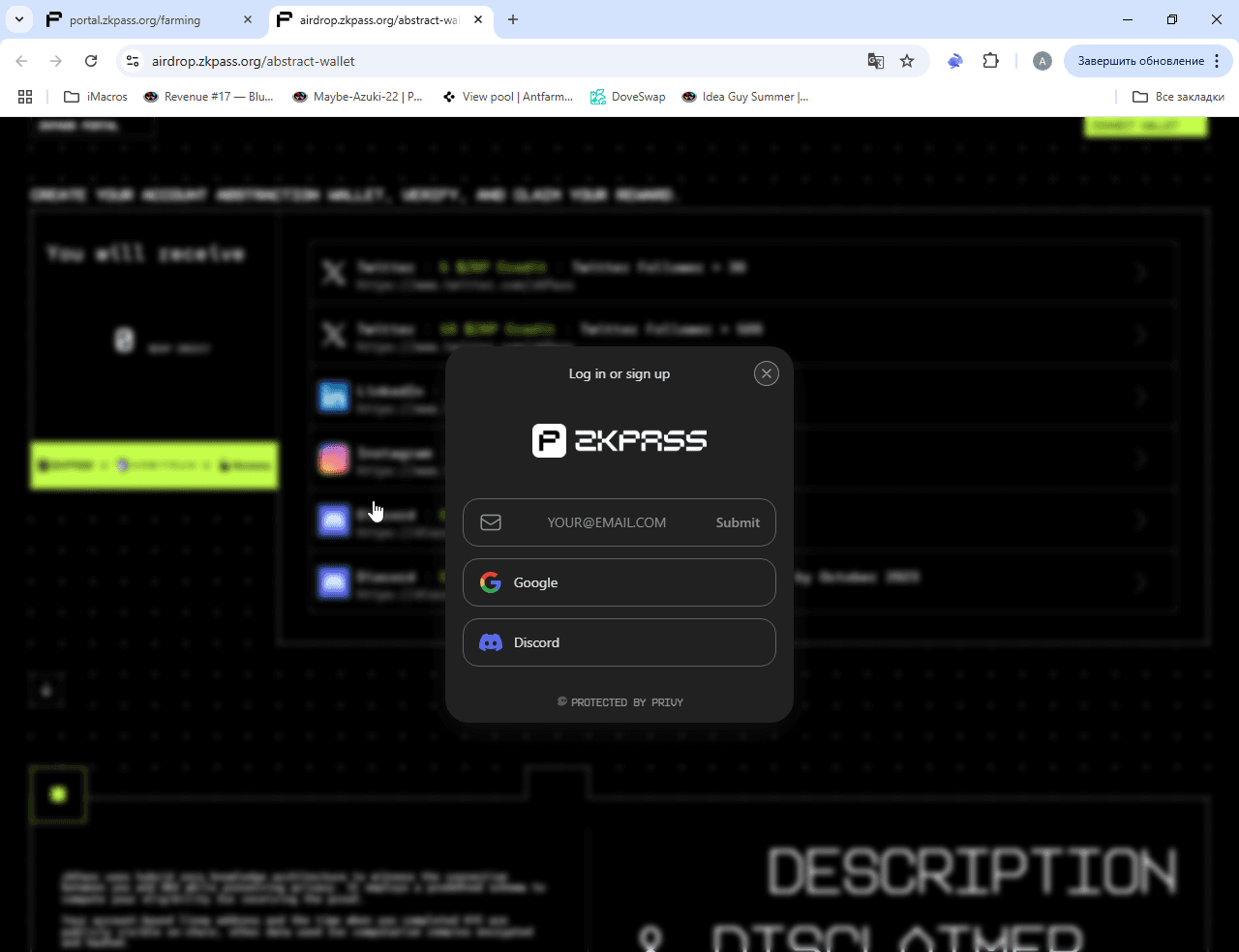Click the Protected by Privy link

click(619, 702)
